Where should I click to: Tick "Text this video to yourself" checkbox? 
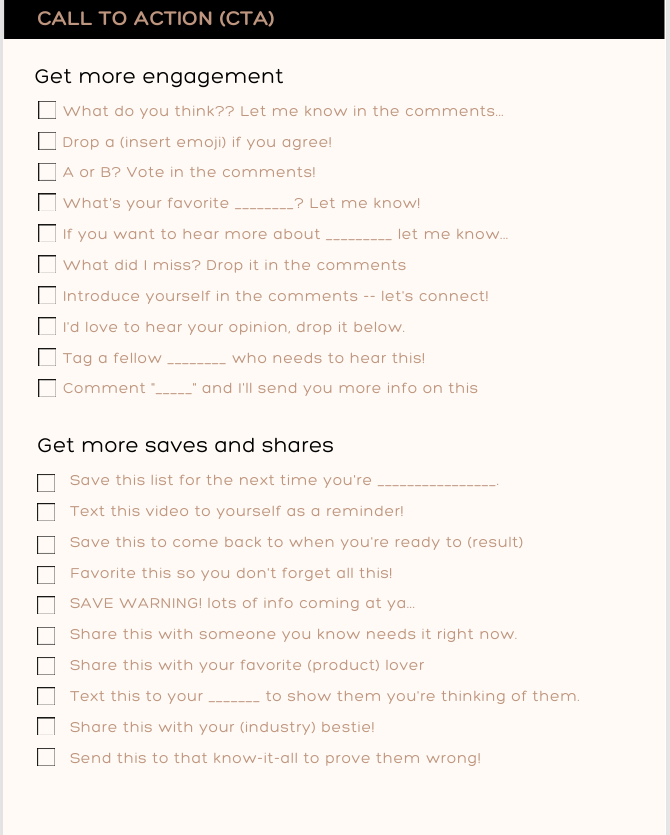pyautogui.click(x=46, y=512)
